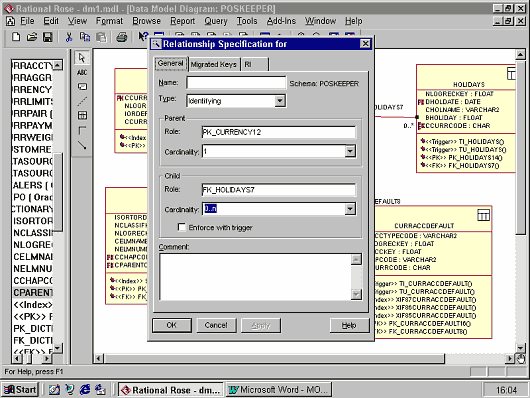Click the Child Role field FK_HOLIDAYS7
530x398 pixels.
tap(279, 190)
